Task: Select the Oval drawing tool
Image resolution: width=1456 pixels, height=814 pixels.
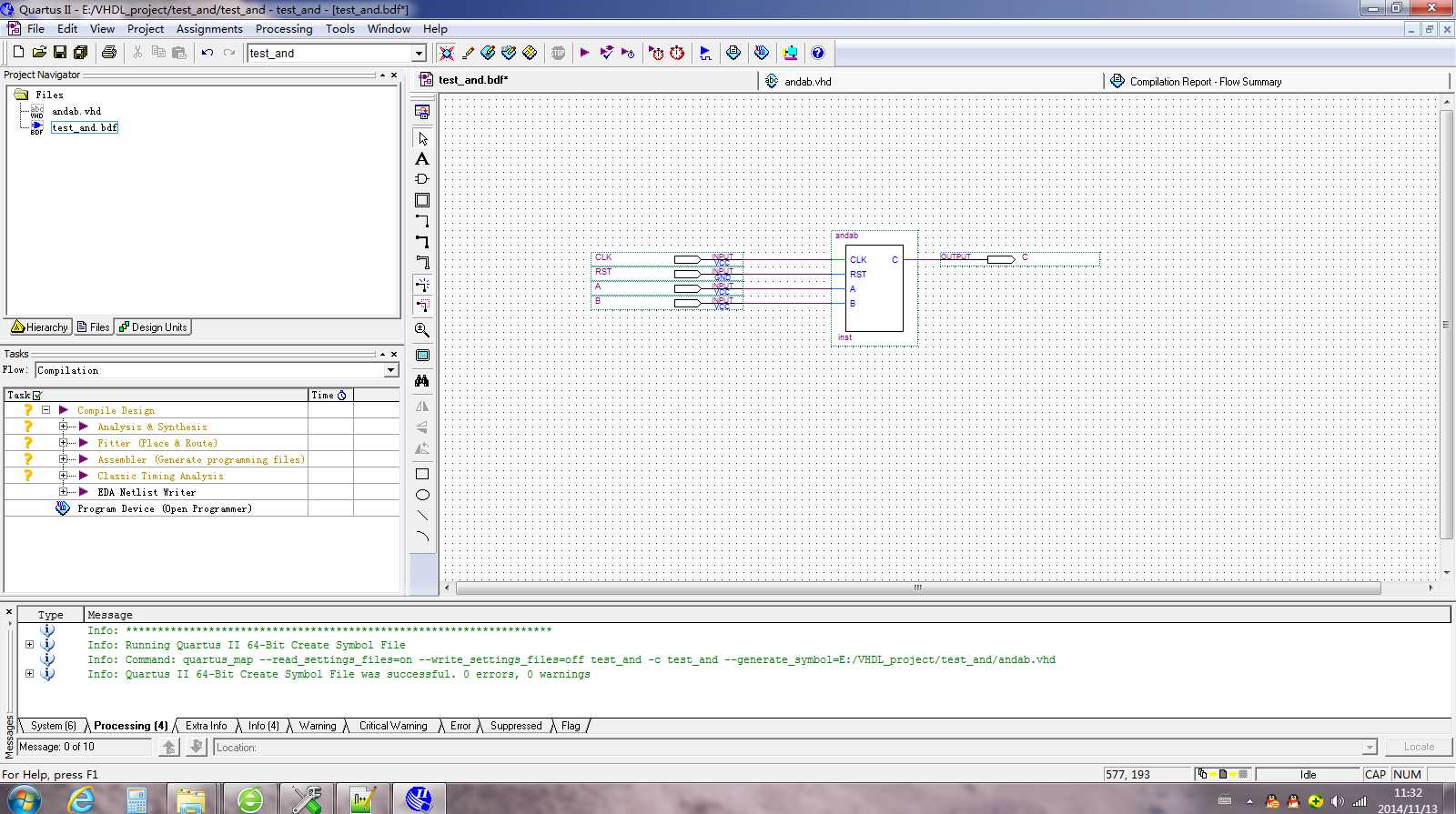Action: coord(422,495)
